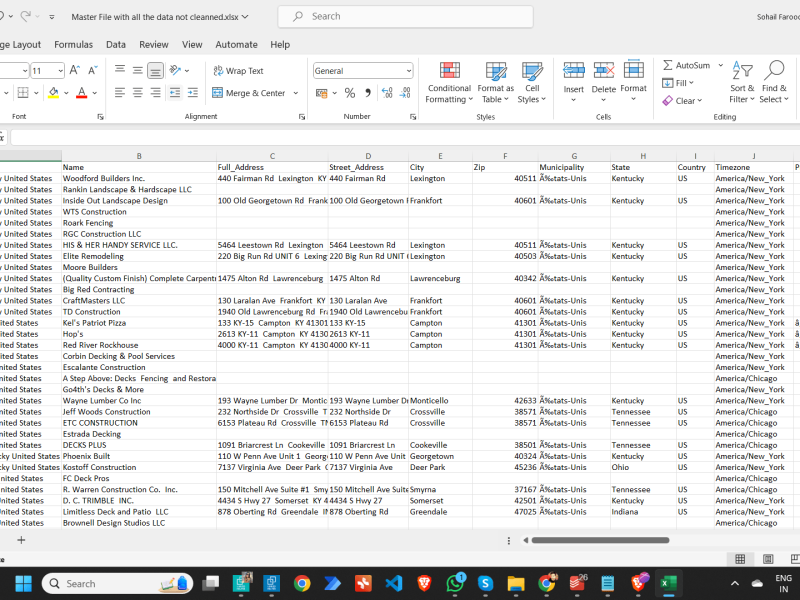Image resolution: width=800 pixels, height=600 pixels.
Task: Open Google Chrome from taskbar
Action: [302, 583]
